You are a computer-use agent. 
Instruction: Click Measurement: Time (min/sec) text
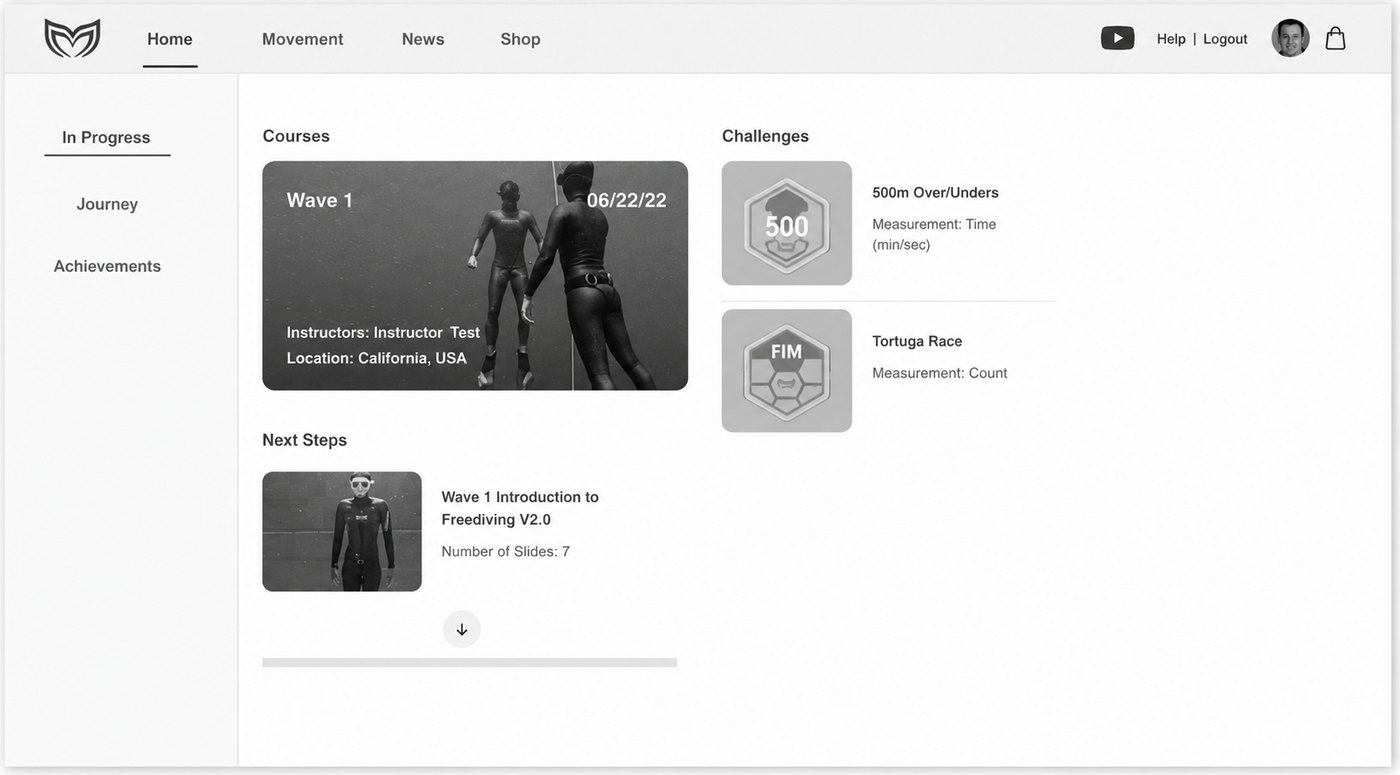(x=934, y=234)
